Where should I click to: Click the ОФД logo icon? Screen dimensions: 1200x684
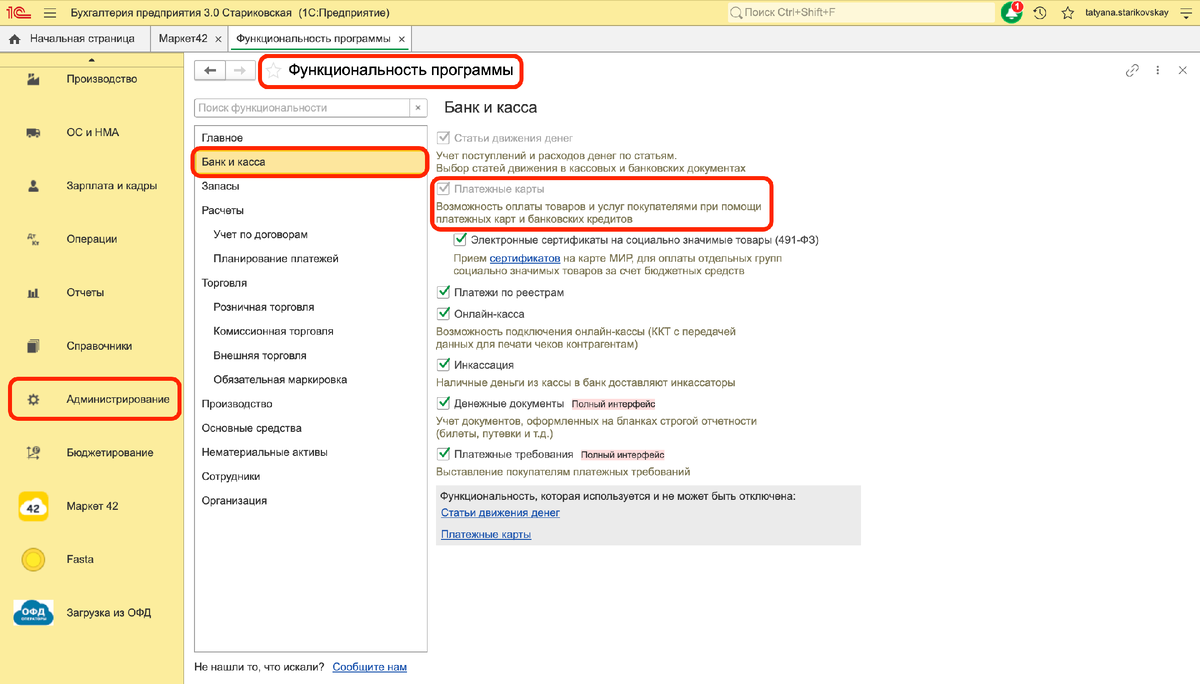point(33,613)
